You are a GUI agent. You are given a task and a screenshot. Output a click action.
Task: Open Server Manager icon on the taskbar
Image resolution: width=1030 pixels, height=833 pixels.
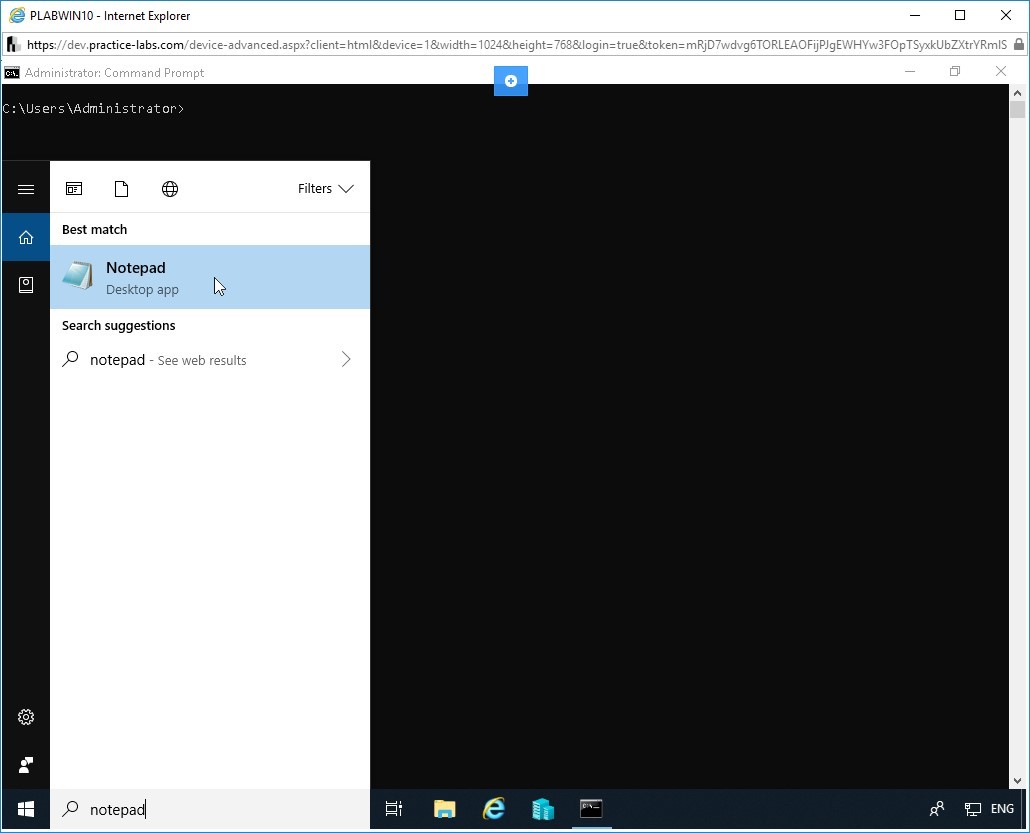[543, 809]
